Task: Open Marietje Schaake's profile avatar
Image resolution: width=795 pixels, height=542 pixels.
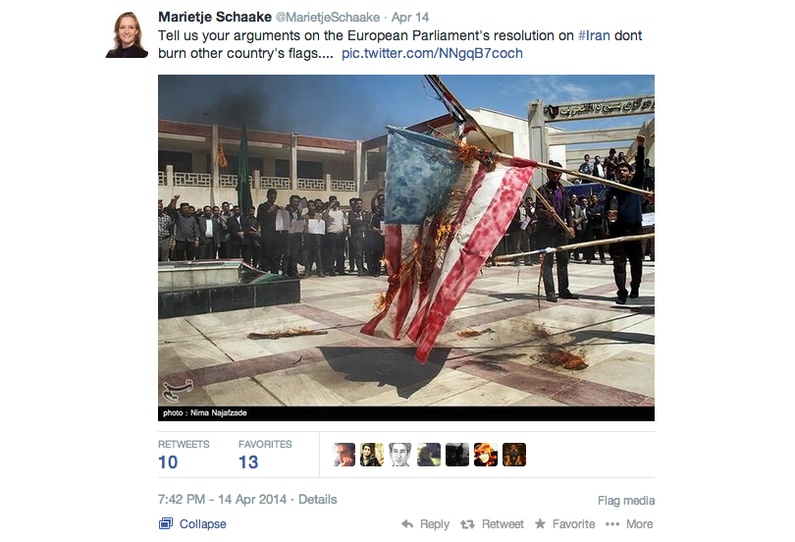Action: 127,35
